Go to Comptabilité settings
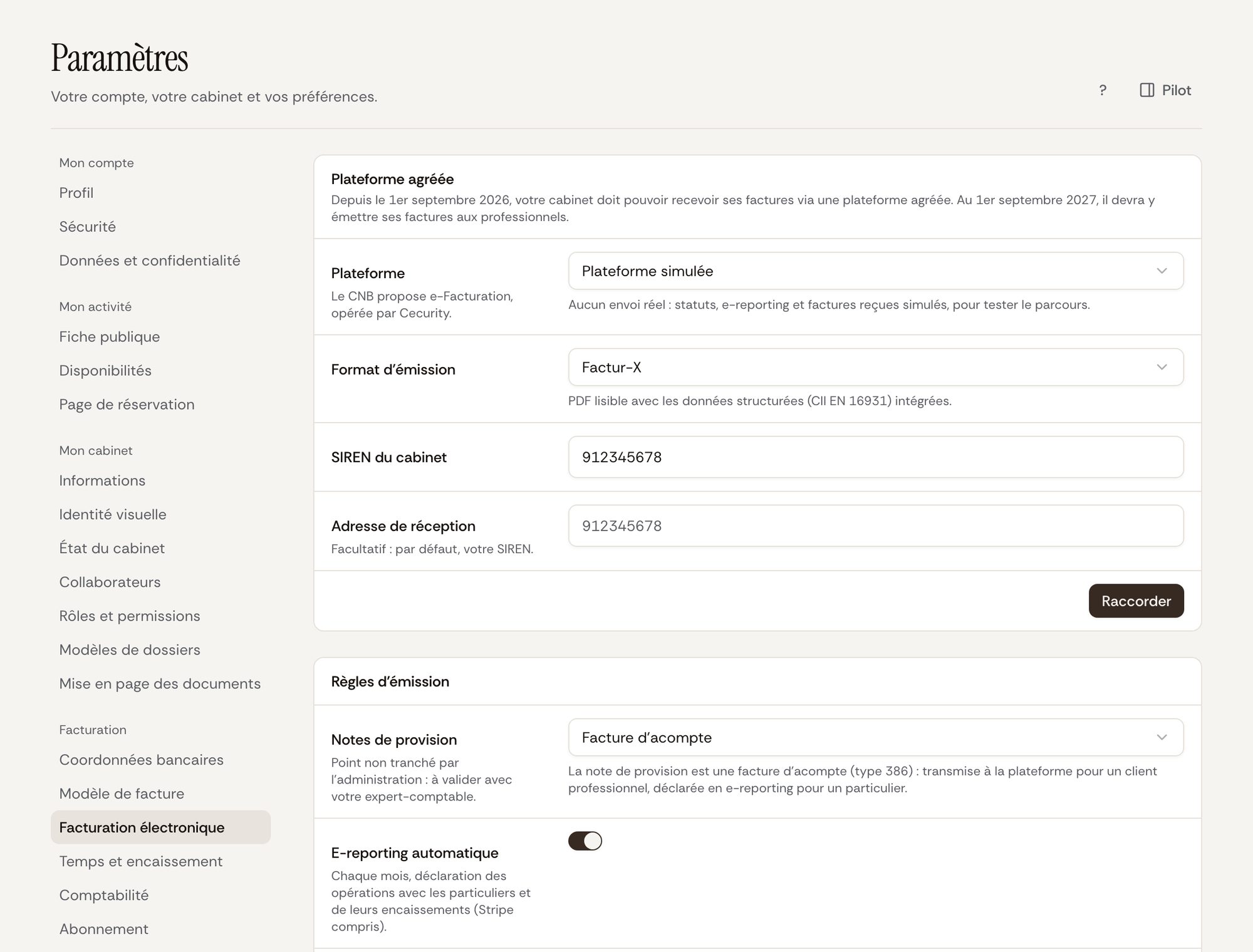 (x=160, y=895)
